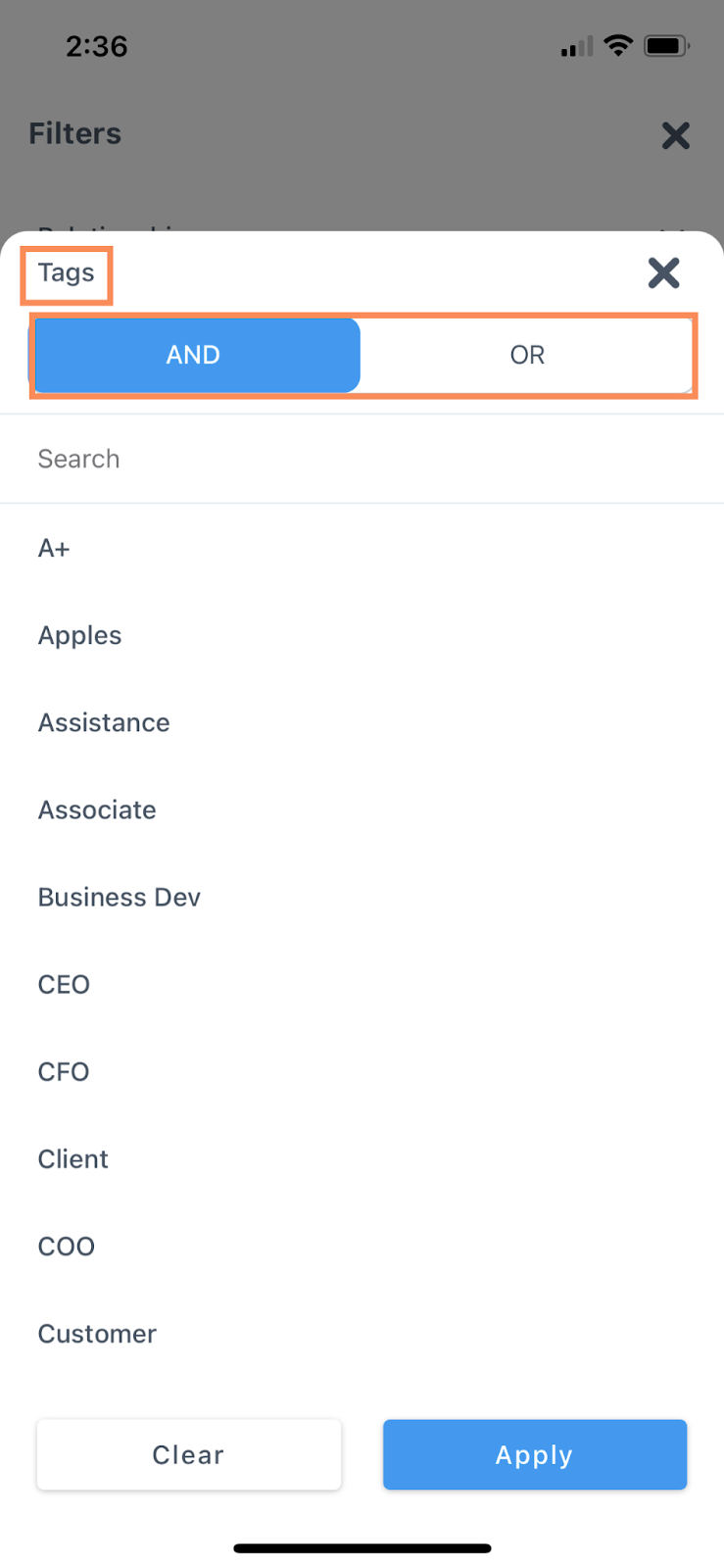Tap the cellular signal icon

(576, 47)
